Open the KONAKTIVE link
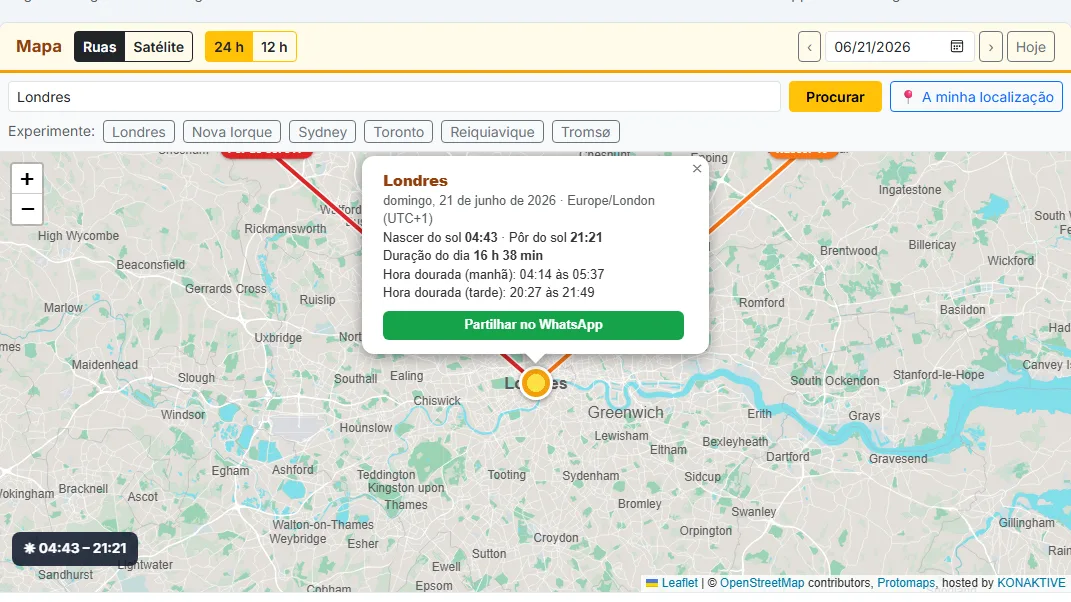The height and width of the screenshot is (602, 1071). [x=1031, y=583]
